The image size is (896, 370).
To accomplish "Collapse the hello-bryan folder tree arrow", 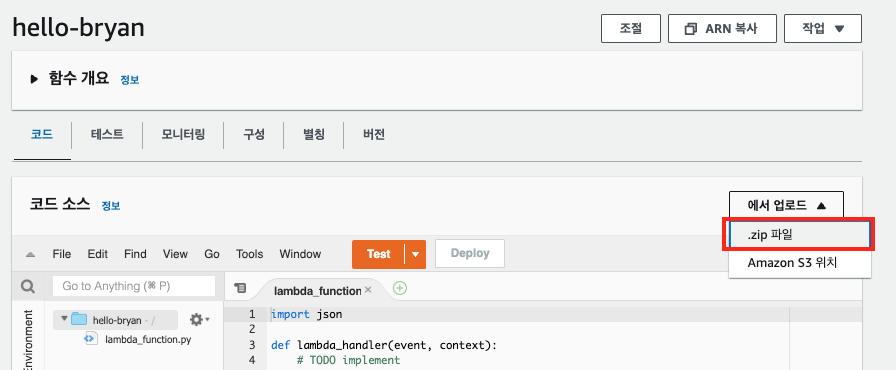I will [x=64, y=319].
